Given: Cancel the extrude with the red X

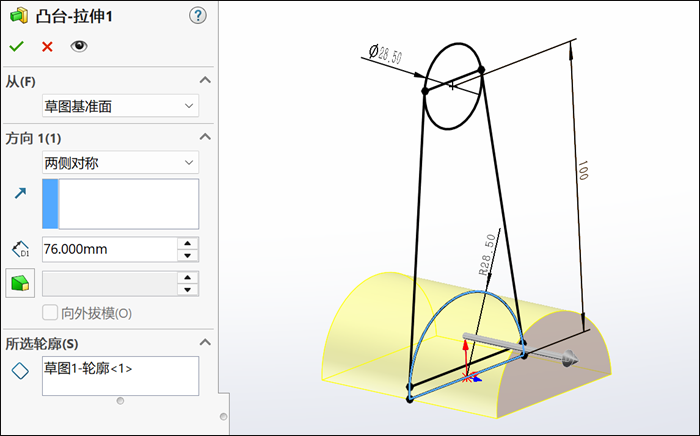Looking at the screenshot, I should click(47, 46).
